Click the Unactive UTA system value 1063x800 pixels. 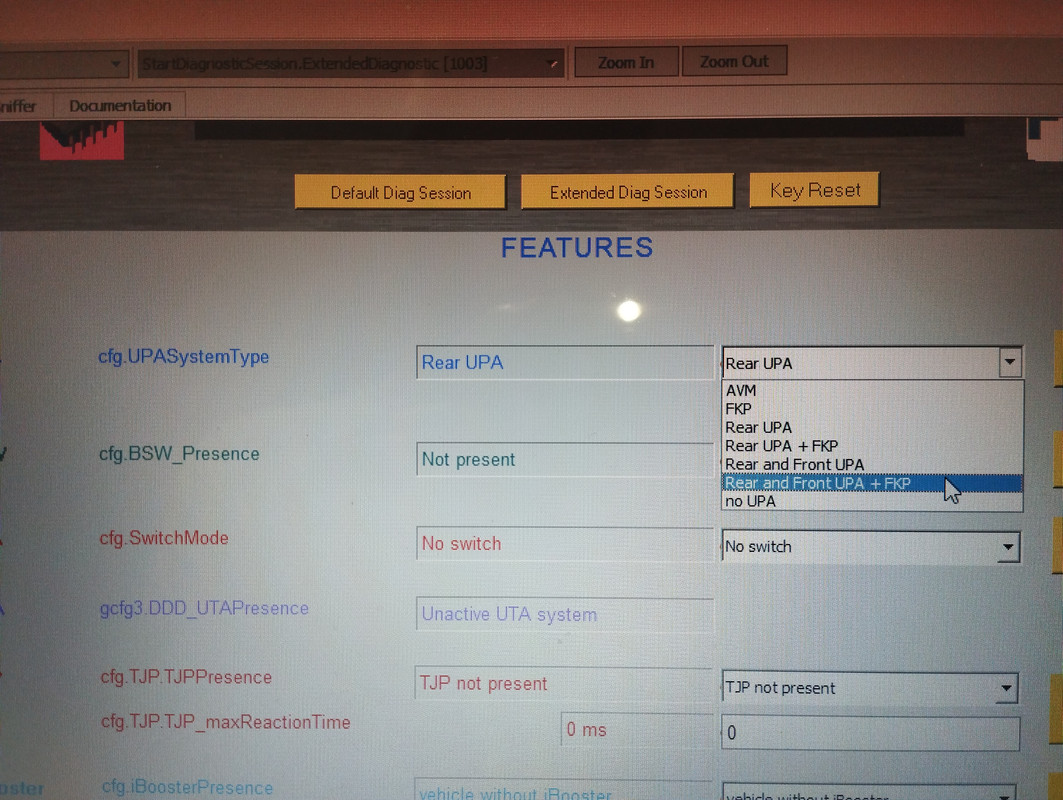(x=565, y=614)
